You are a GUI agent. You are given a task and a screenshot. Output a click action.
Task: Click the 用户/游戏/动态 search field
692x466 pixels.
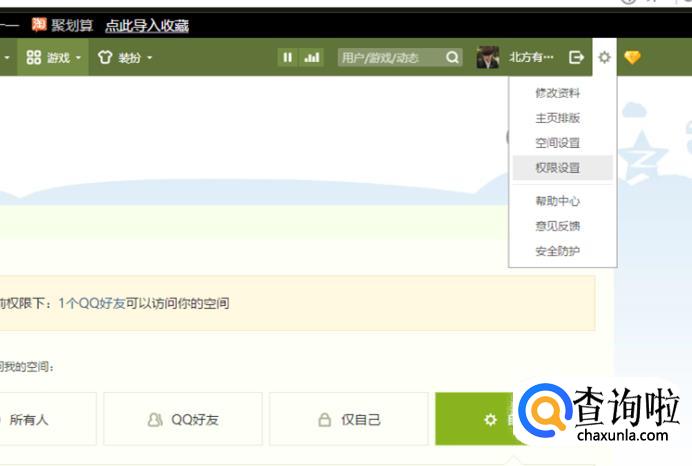click(390, 58)
